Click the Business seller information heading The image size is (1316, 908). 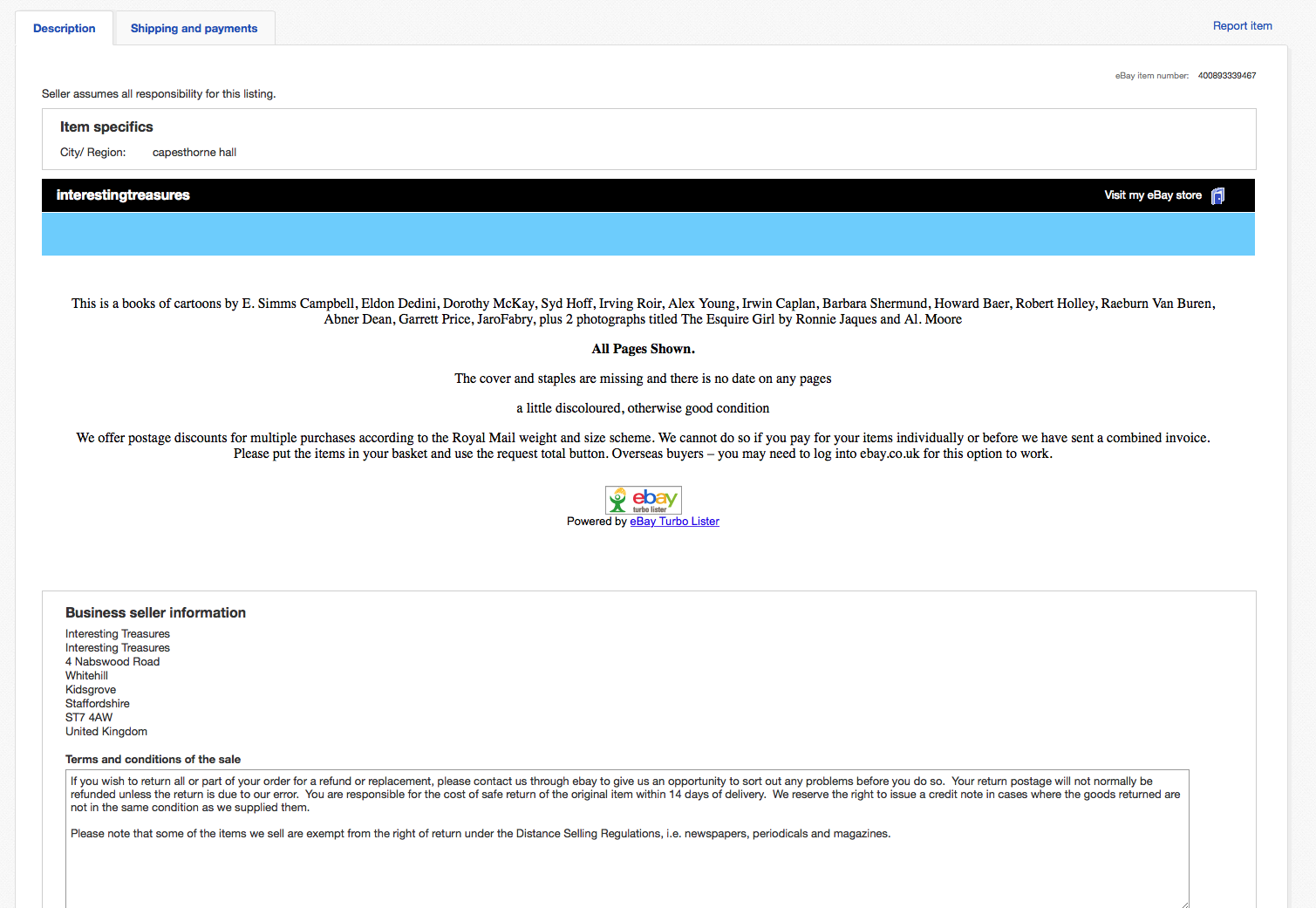[155, 613]
